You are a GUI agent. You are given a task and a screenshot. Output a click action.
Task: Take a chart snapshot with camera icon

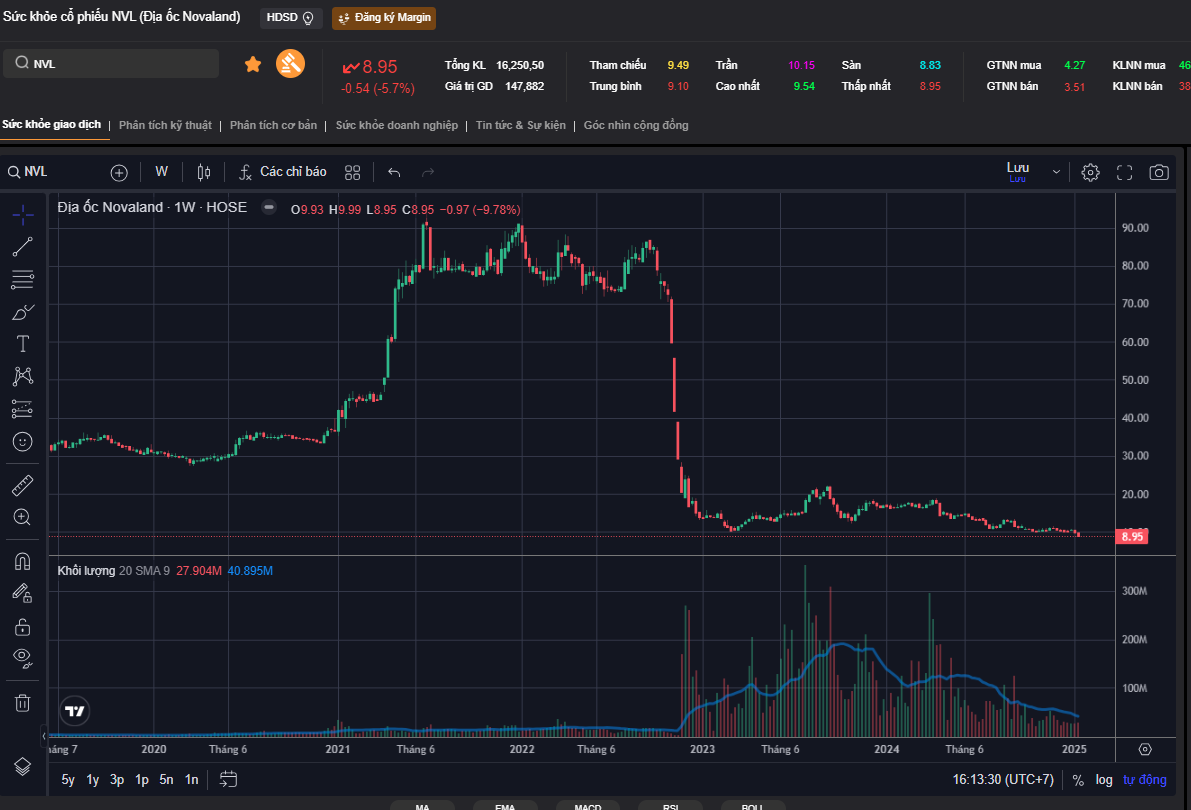click(x=1158, y=172)
